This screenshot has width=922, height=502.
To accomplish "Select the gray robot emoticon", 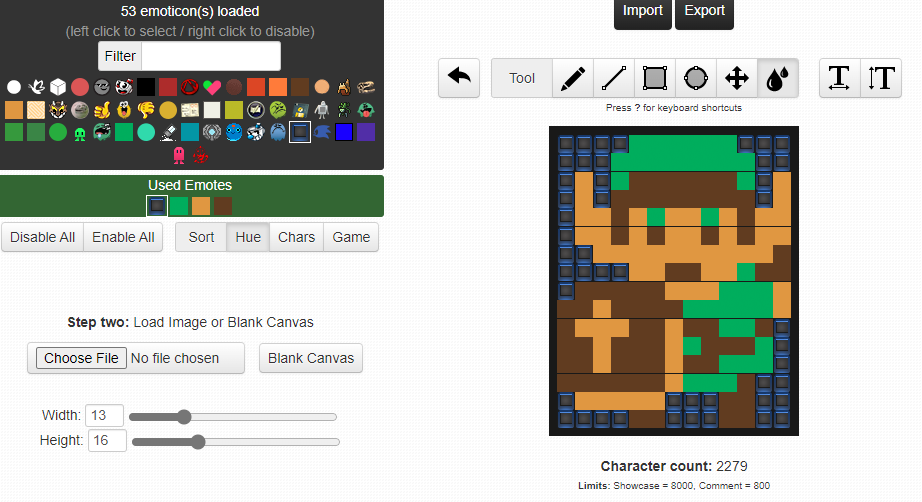I will (x=322, y=110).
